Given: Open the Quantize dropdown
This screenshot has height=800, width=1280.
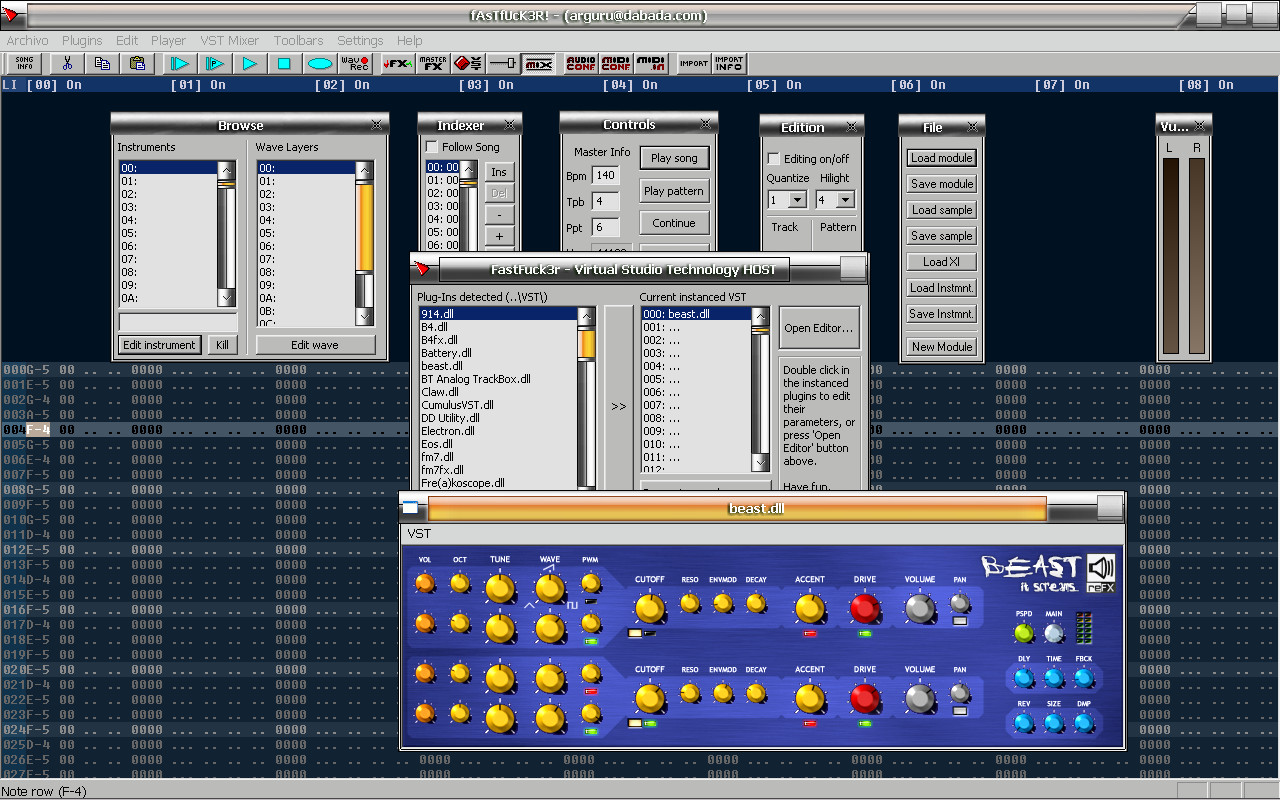Looking at the screenshot, I should pos(797,200).
